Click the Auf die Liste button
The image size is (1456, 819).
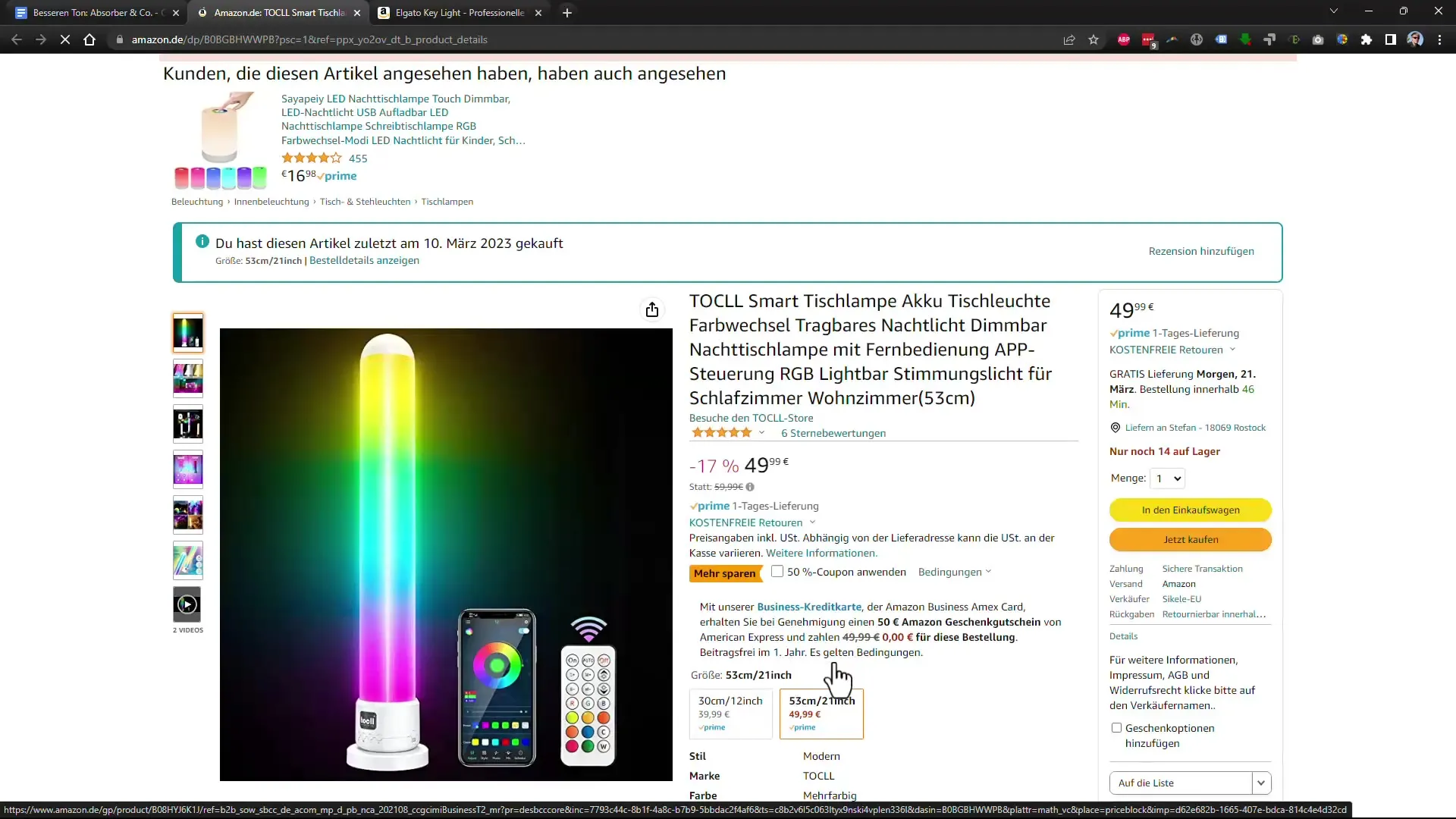pos(1181,783)
